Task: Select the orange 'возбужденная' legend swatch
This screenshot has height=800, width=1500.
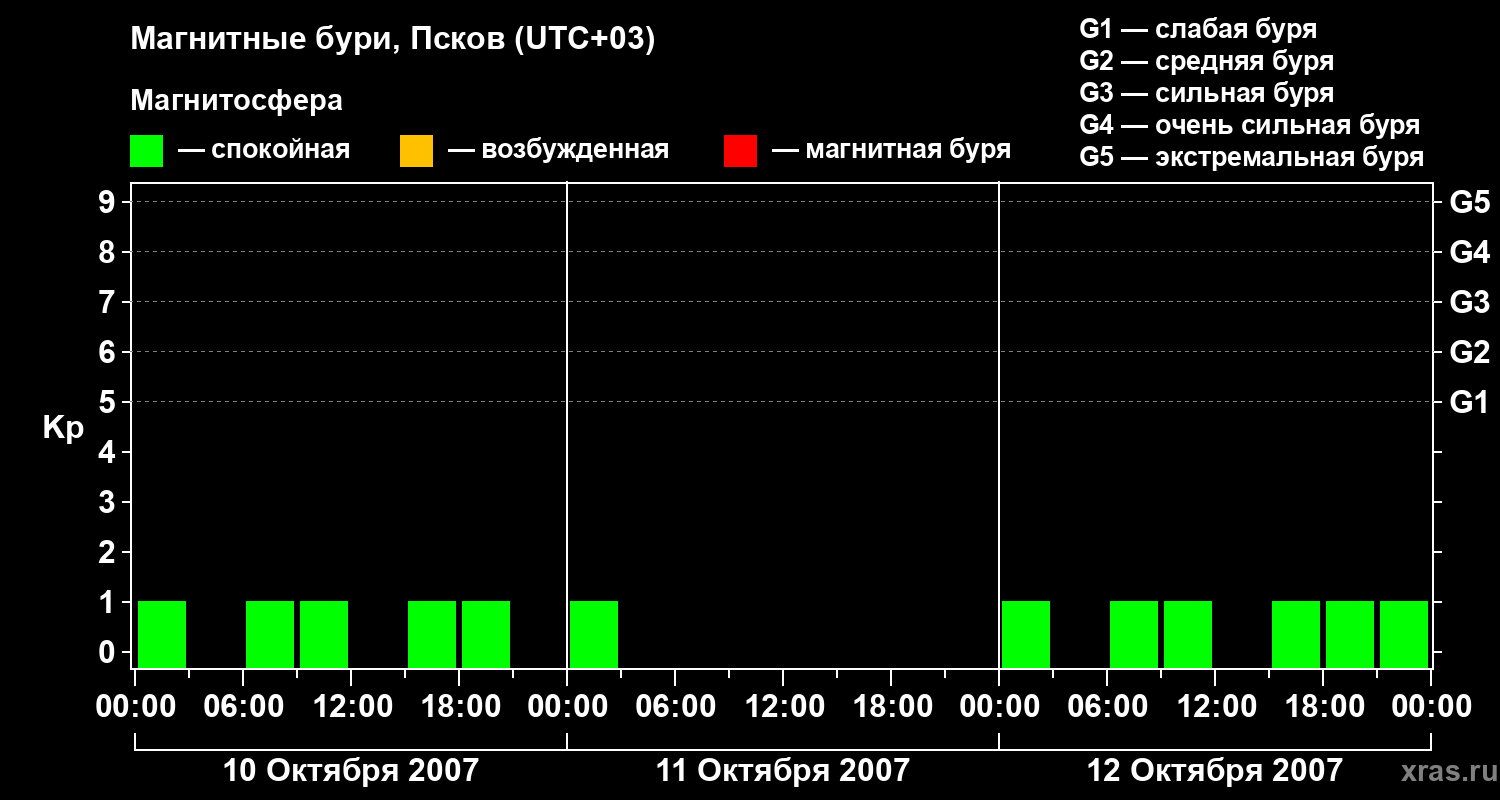Action: [x=416, y=151]
